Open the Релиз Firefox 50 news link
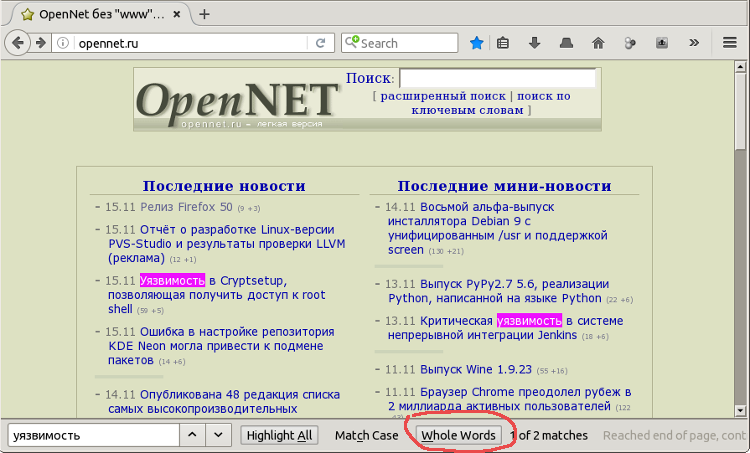Image resolution: width=750 pixels, height=453 pixels. click(x=186, y=207)
